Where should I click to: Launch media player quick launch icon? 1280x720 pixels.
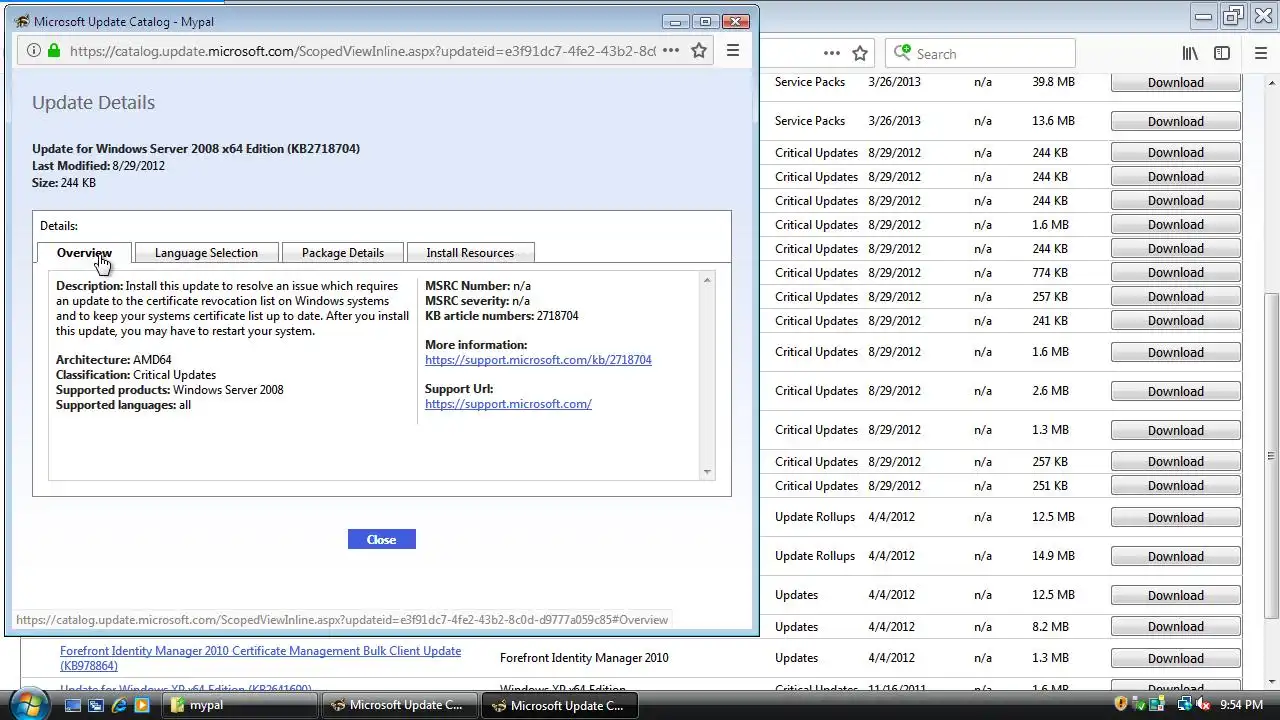click(142, 705)
